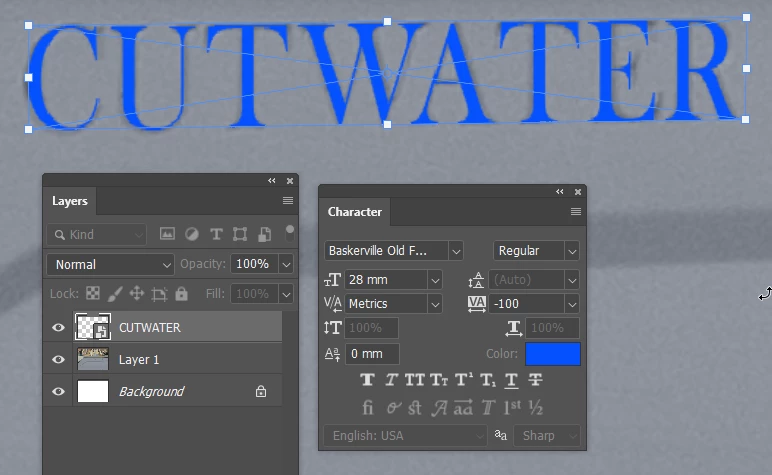This screenshot has width=772, height=475.
Task: Open Character panel flyout menu
Action: [576, 211]
